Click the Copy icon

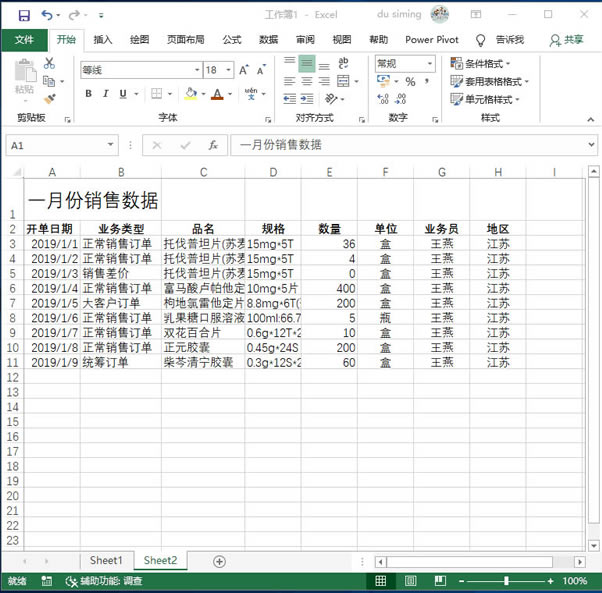(x=49, y=81)
